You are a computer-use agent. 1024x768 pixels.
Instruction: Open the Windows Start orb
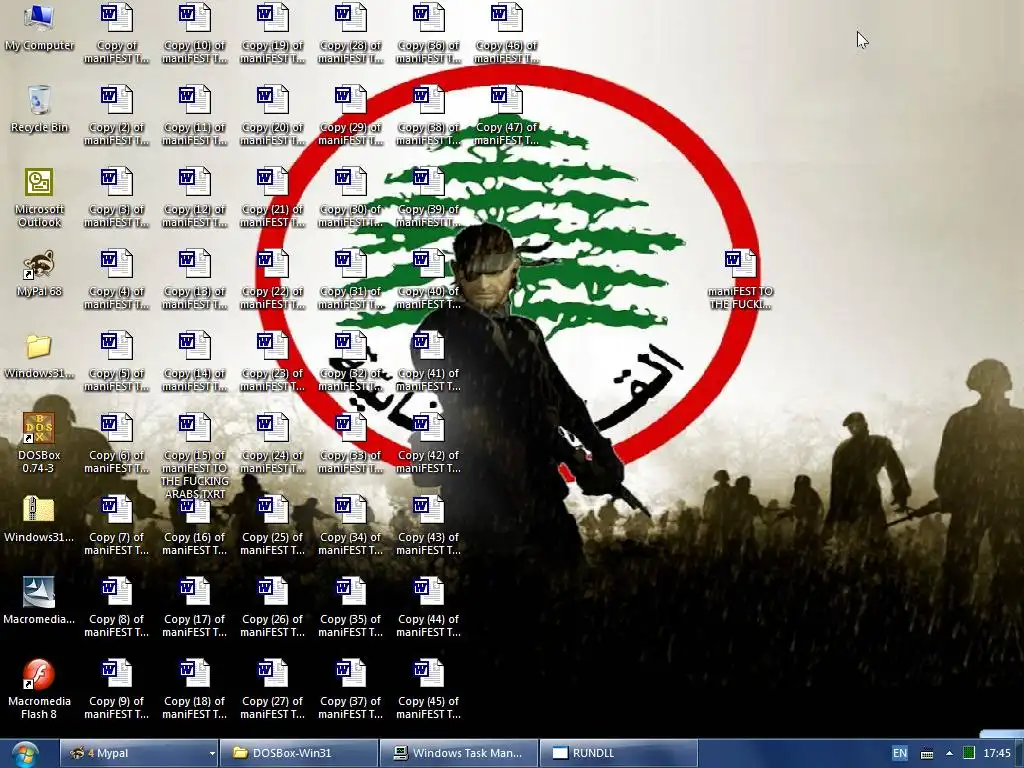24,754
